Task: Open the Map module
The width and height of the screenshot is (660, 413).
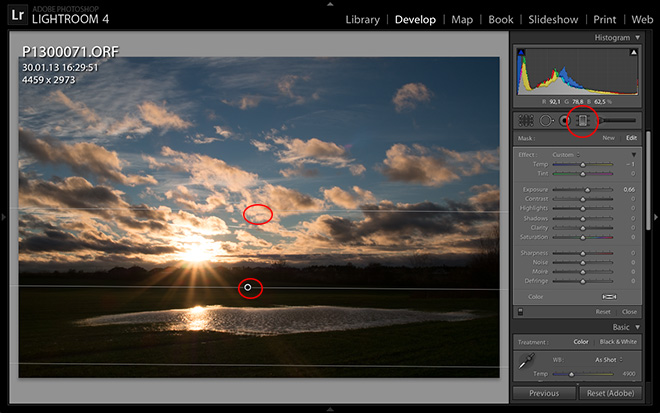Action: tap(462, 20)
